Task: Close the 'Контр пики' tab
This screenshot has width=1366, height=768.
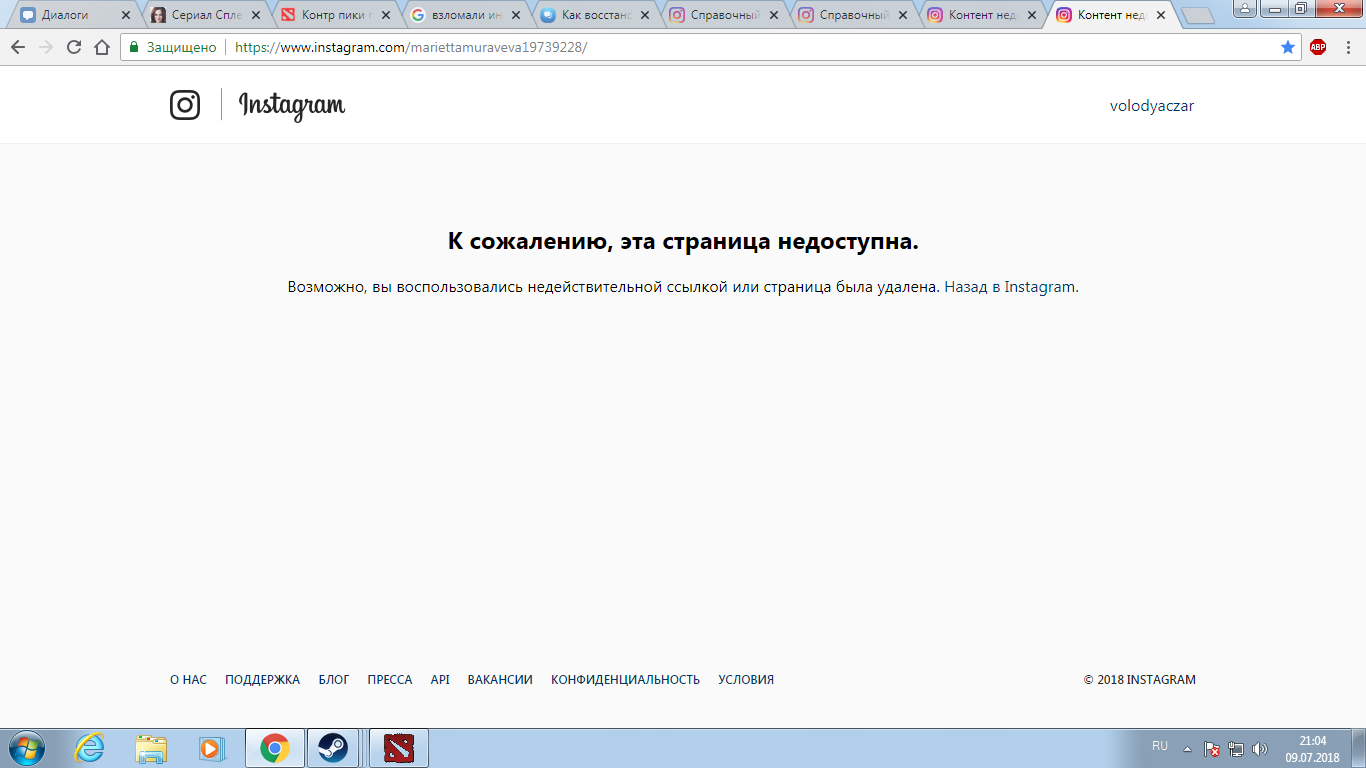Action: [385, 15]
